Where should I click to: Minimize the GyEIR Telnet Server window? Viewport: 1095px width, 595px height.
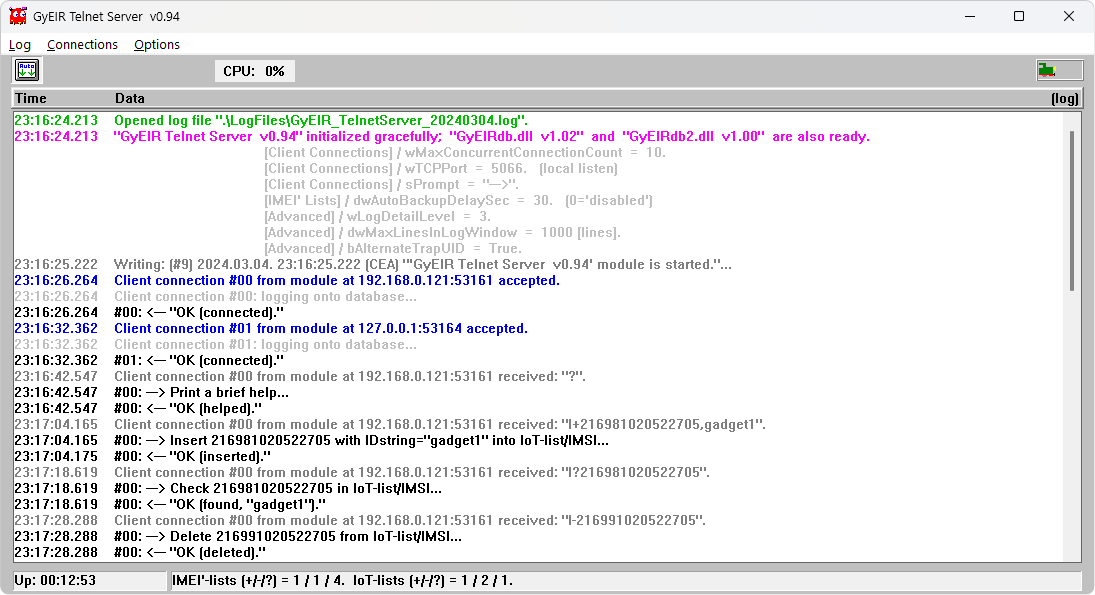969,16
